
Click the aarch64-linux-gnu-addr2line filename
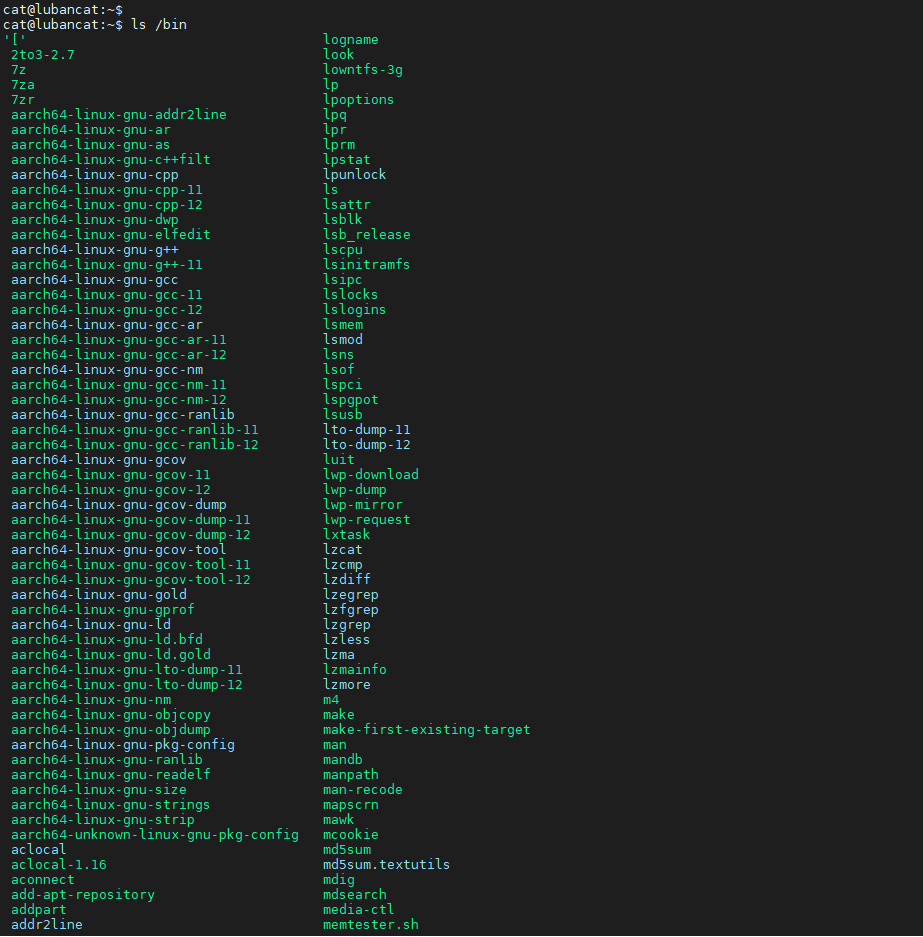click(119, 115)
